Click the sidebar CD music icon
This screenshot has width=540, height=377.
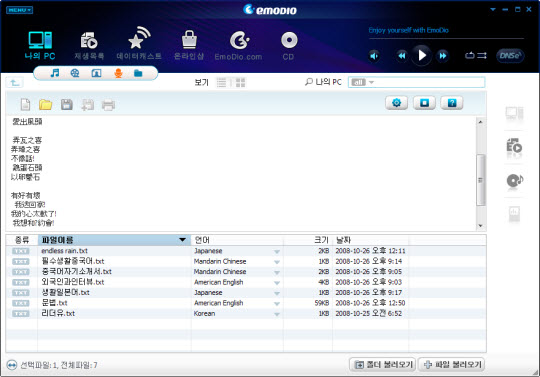(515, 180)
